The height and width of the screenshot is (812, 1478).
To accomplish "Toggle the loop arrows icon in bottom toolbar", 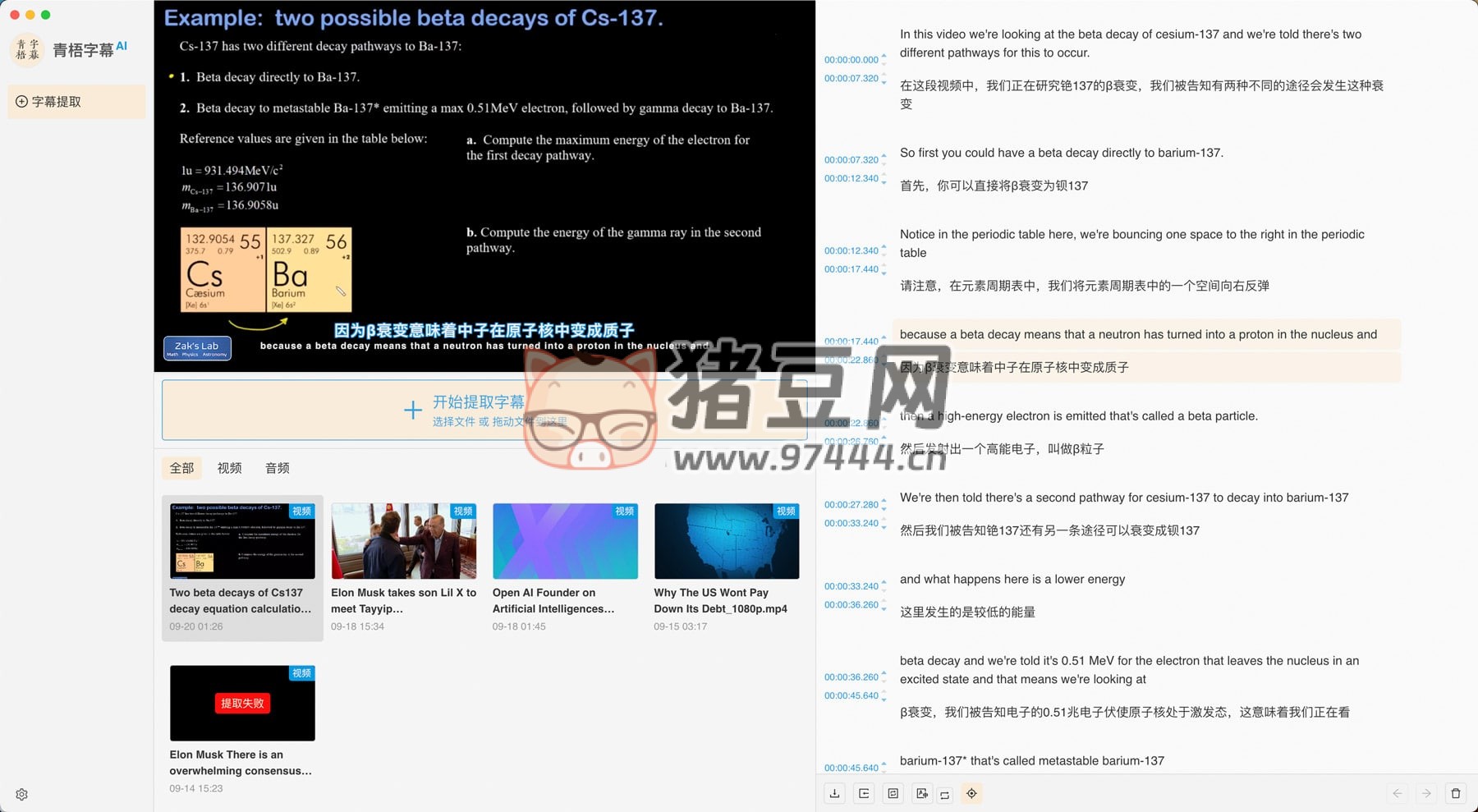I will (945, 795).
